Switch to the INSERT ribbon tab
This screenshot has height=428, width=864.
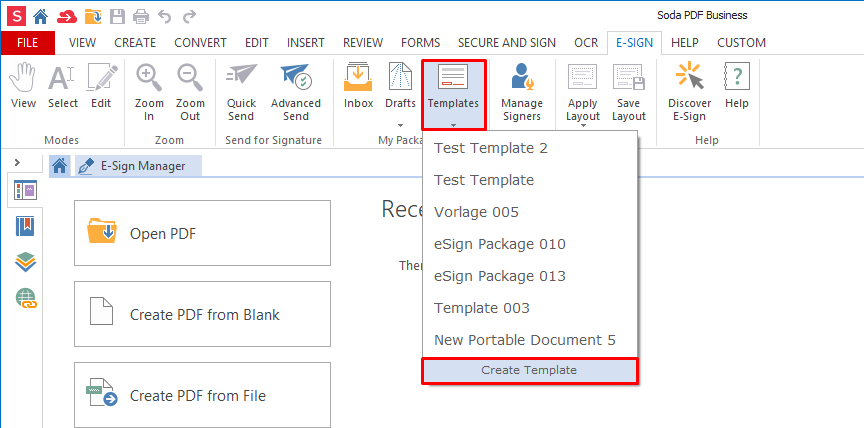[x=306, y=42]
